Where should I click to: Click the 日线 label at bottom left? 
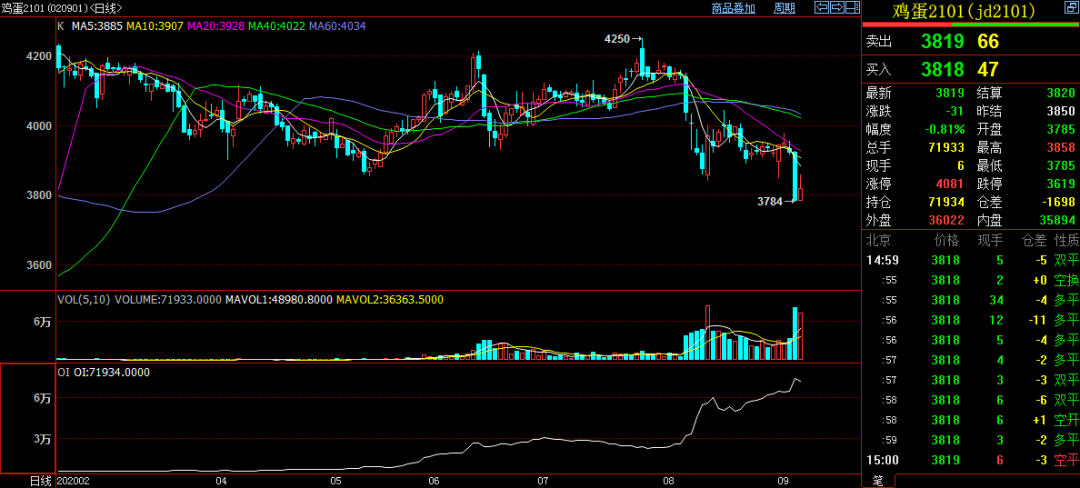point(40,480)
